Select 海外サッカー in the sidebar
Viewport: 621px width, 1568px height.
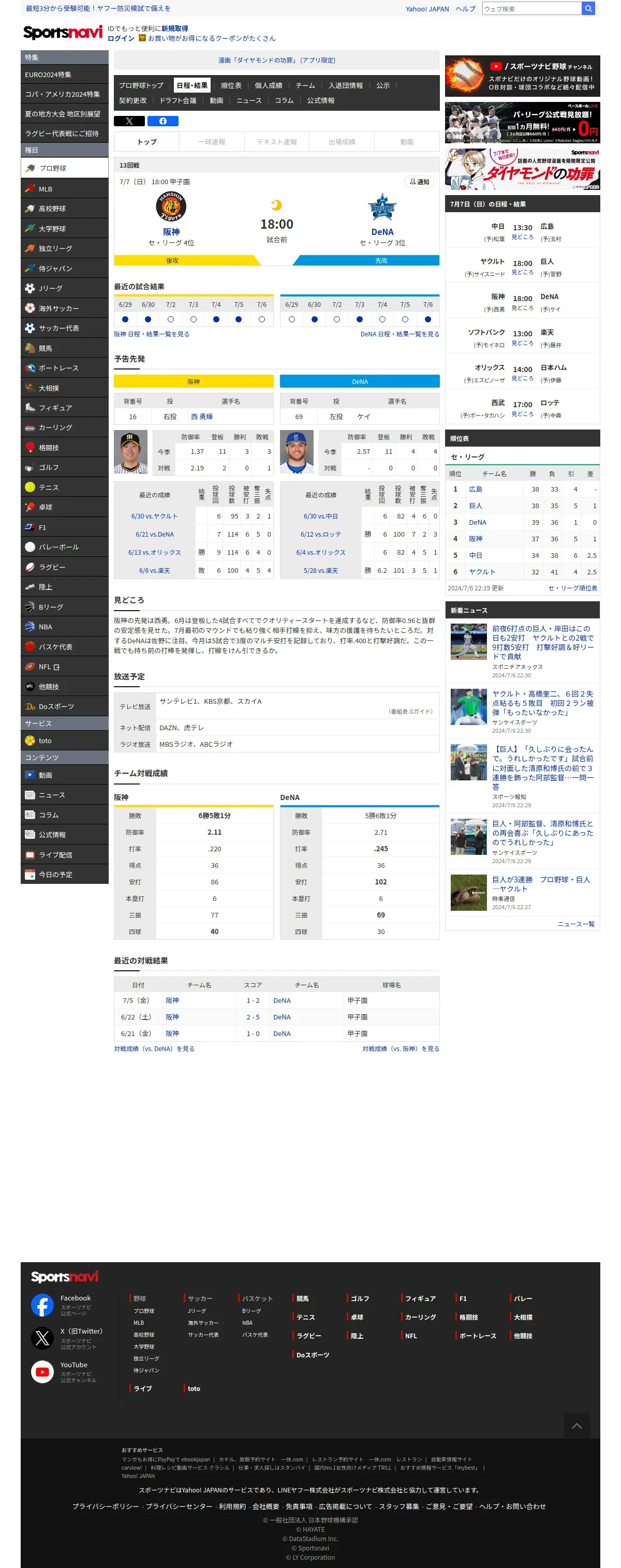click(65, 308)
